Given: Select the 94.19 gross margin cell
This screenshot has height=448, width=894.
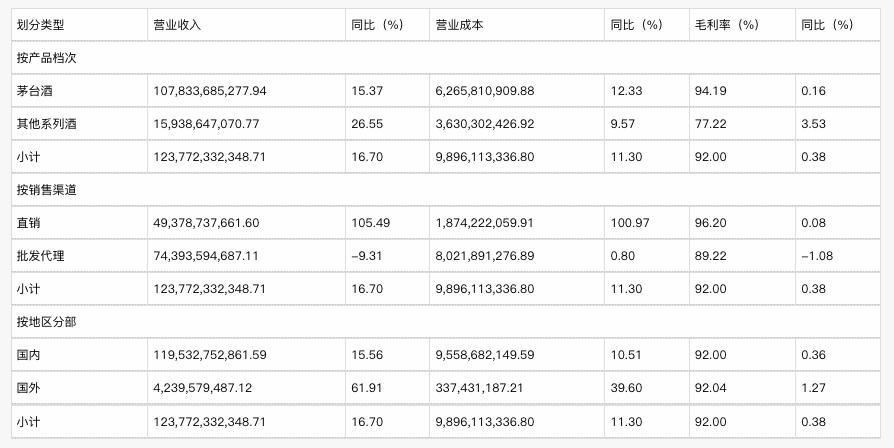Looking at the screenshot, I should [x=708, y=91].
